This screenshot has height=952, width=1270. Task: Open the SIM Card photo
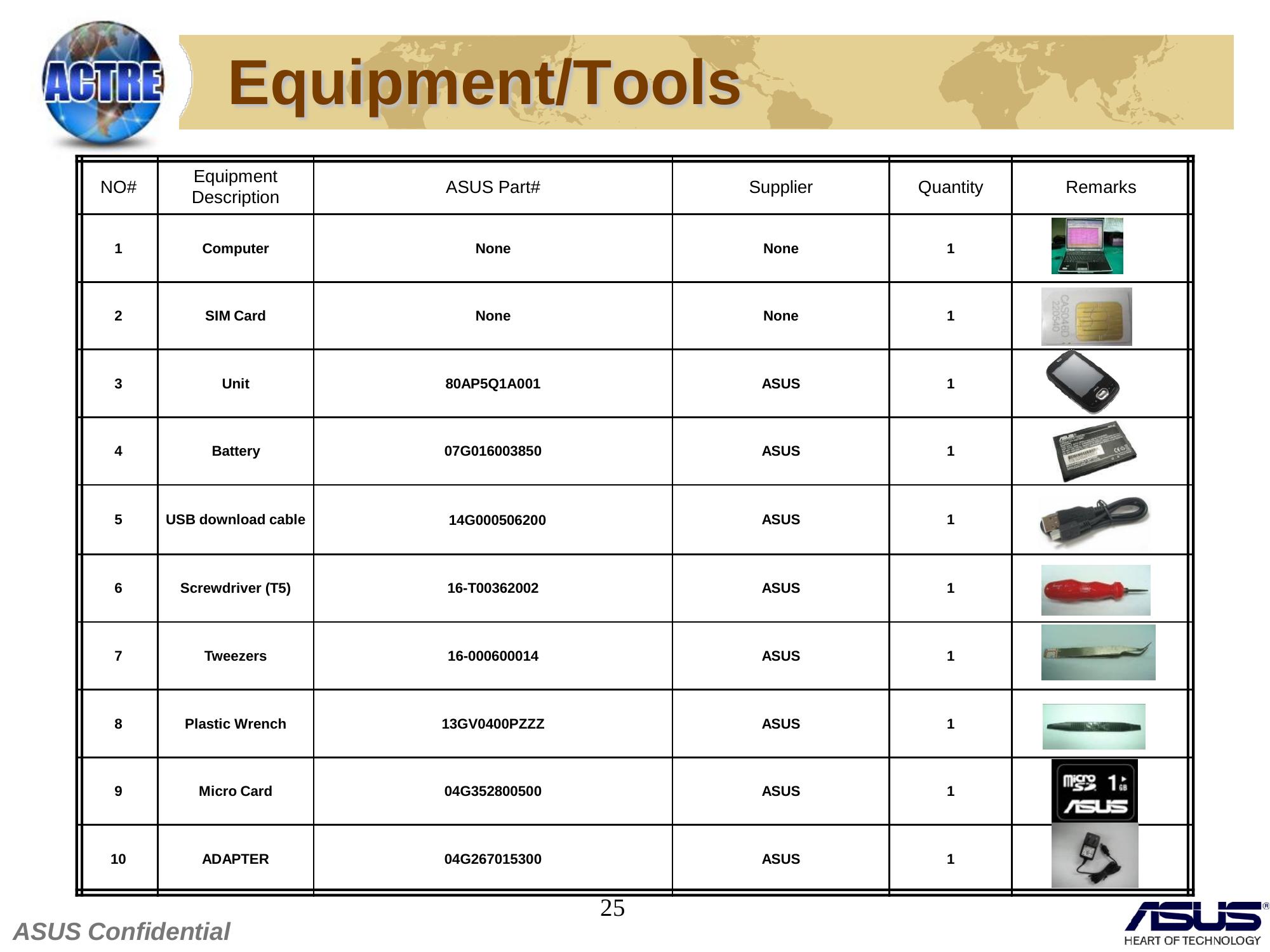point(1086,317)
